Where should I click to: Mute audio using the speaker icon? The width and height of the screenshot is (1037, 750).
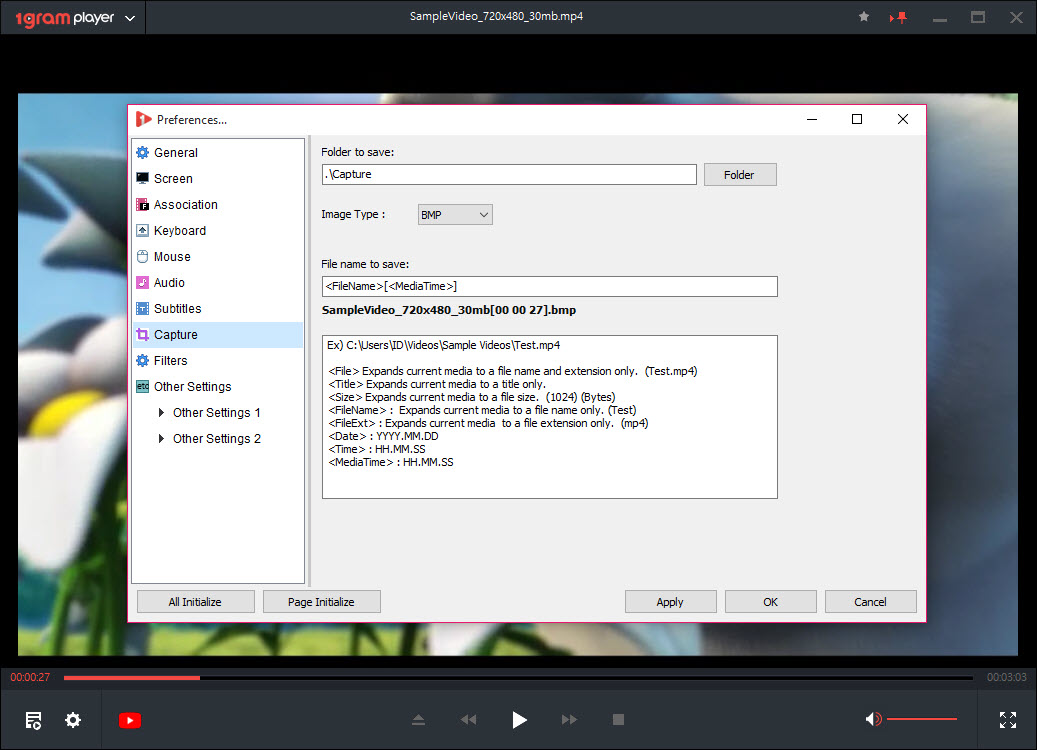(x=873, y=719)
